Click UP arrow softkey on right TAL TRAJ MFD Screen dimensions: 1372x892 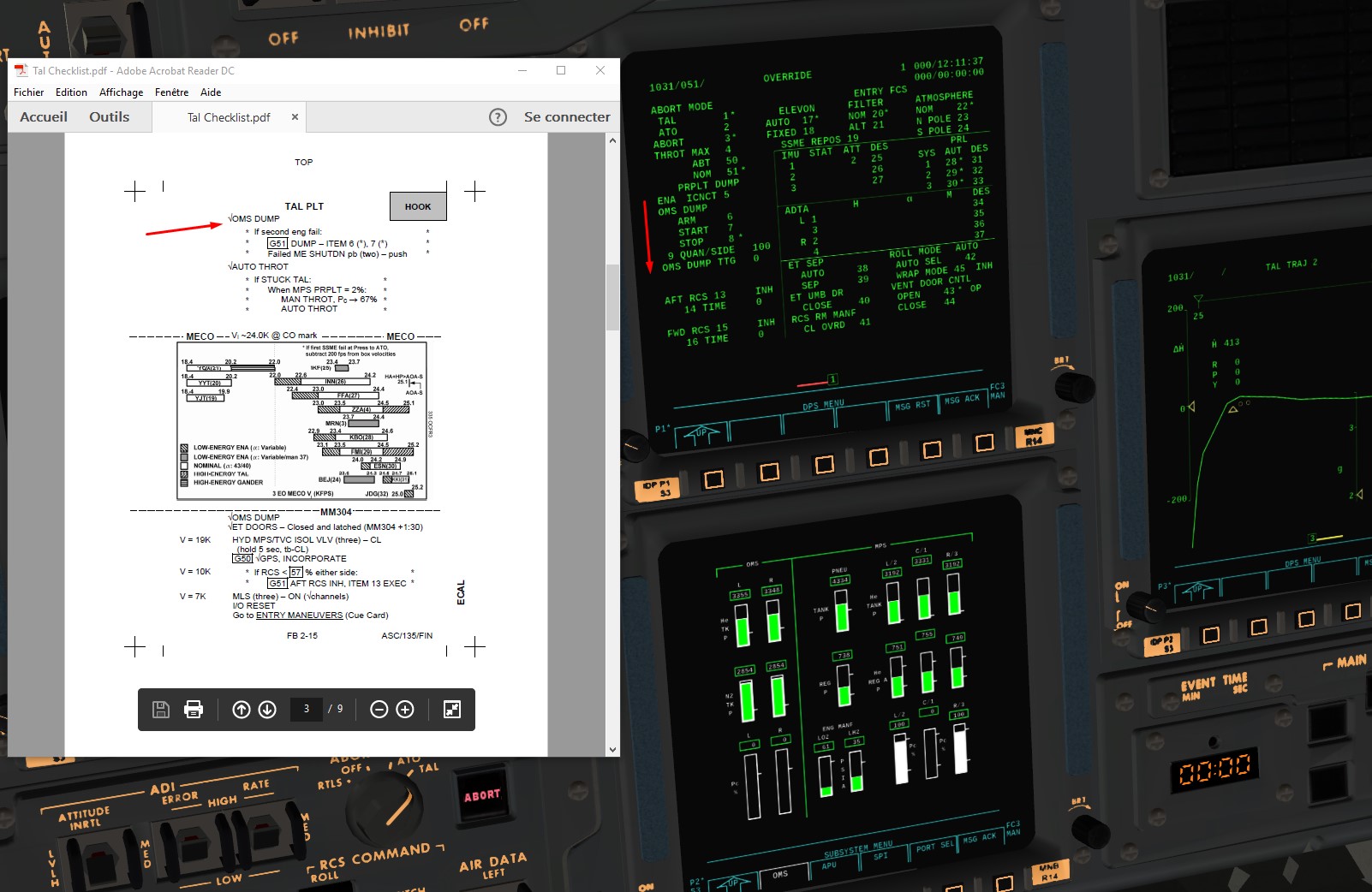1197,589
